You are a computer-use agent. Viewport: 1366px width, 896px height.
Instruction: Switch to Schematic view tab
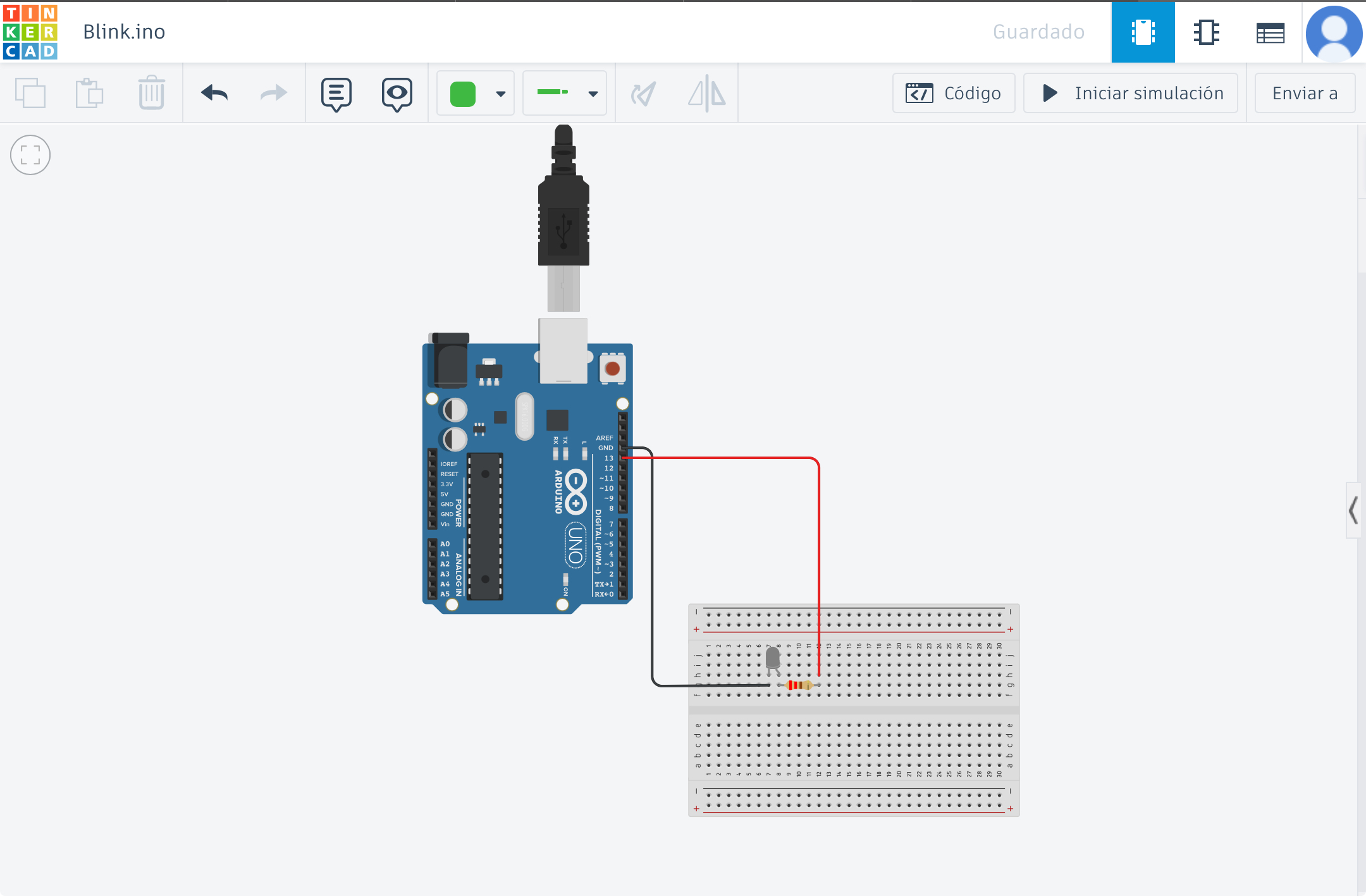click(x=1206, y=32)
